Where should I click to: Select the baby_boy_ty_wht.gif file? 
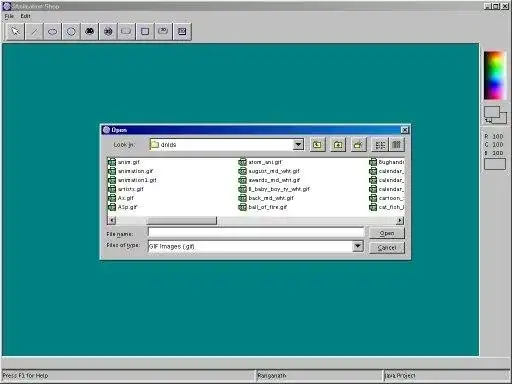pyautogui.click(x=279, y=189)
